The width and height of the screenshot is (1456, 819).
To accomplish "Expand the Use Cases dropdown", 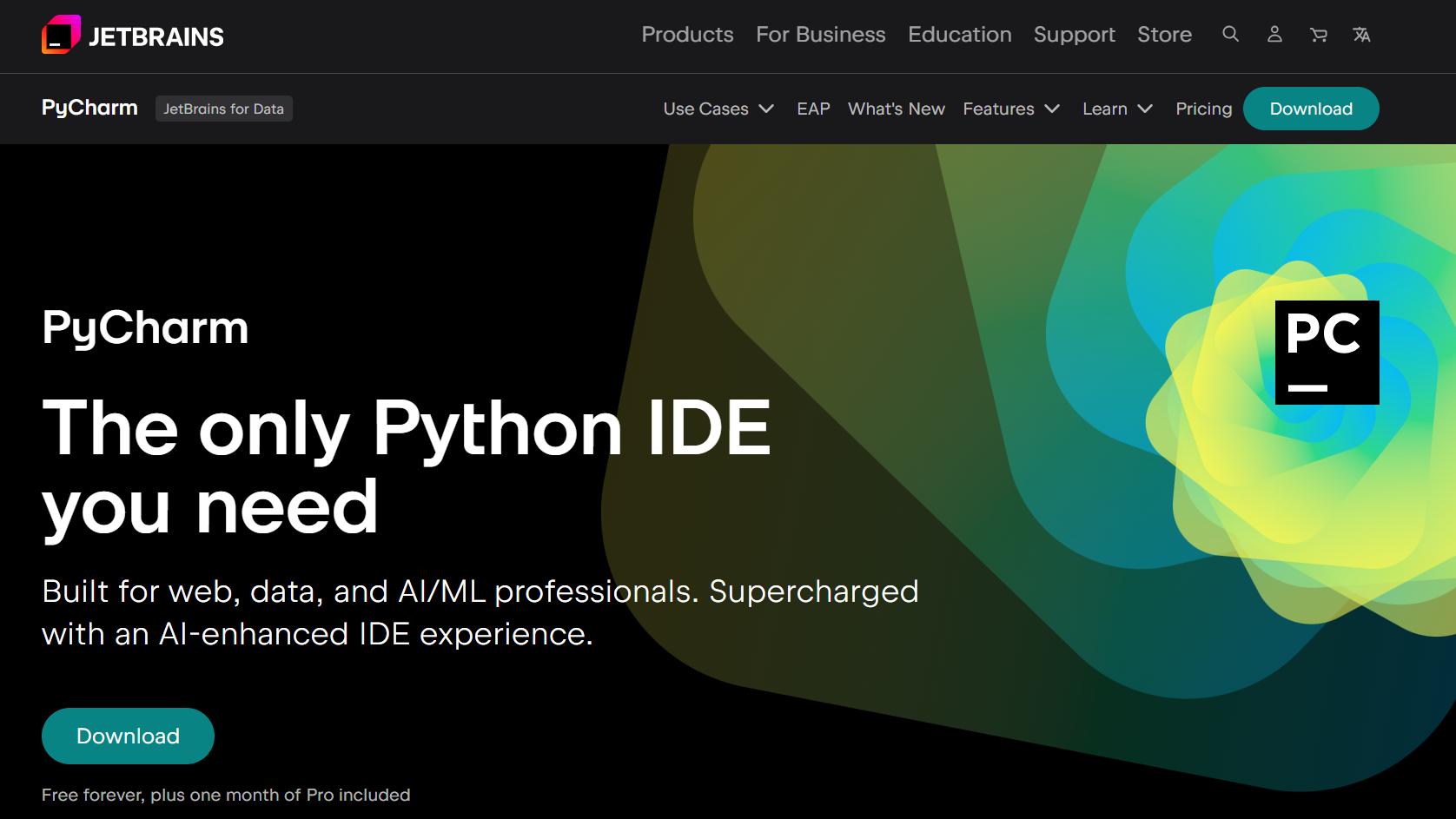I will [718, 109].
